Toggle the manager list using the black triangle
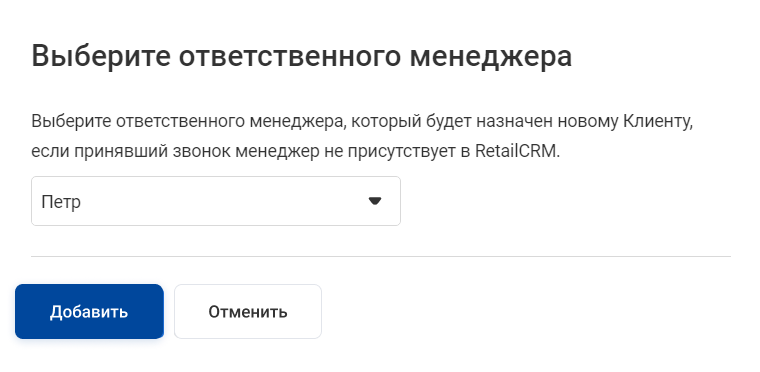The image size is (760, 372). coord(375,201)
